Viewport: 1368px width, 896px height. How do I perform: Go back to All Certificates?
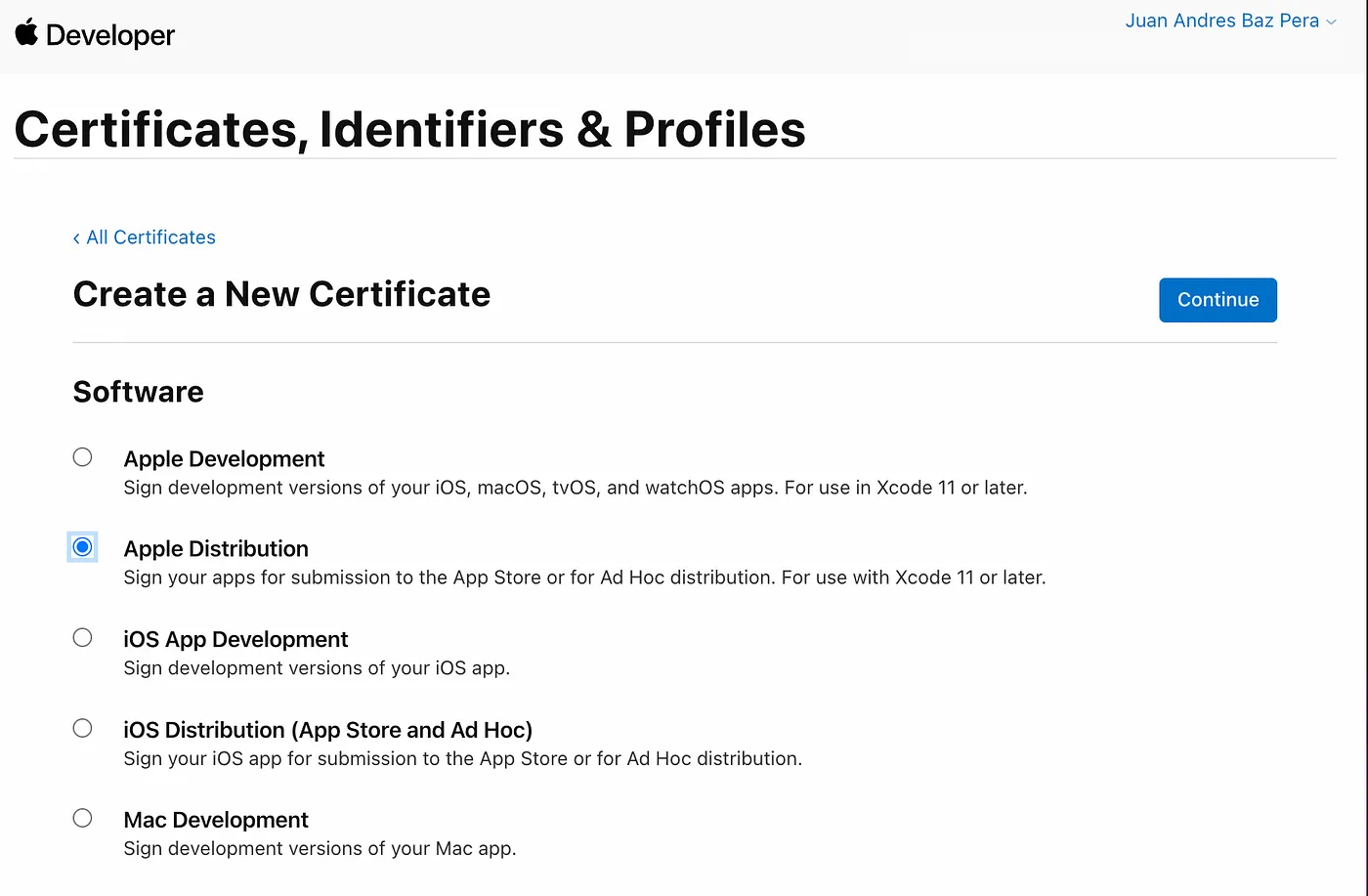tap(144, 237)
